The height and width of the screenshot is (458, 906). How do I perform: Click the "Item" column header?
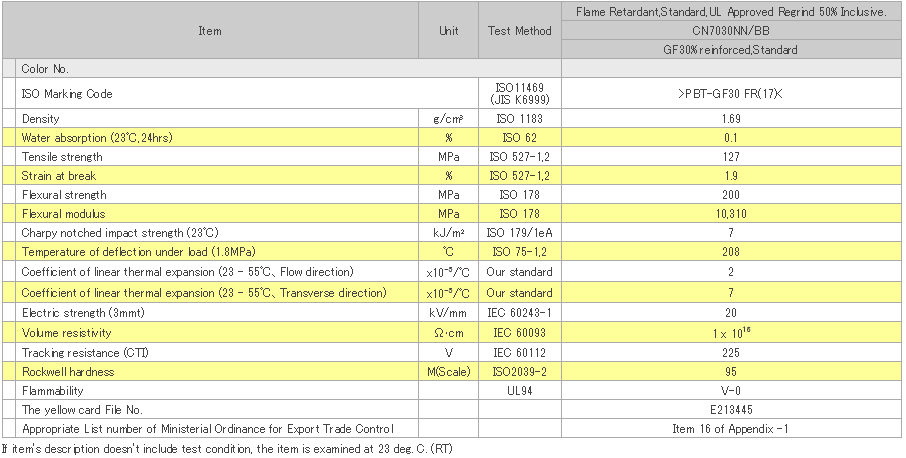coord(210,30)
